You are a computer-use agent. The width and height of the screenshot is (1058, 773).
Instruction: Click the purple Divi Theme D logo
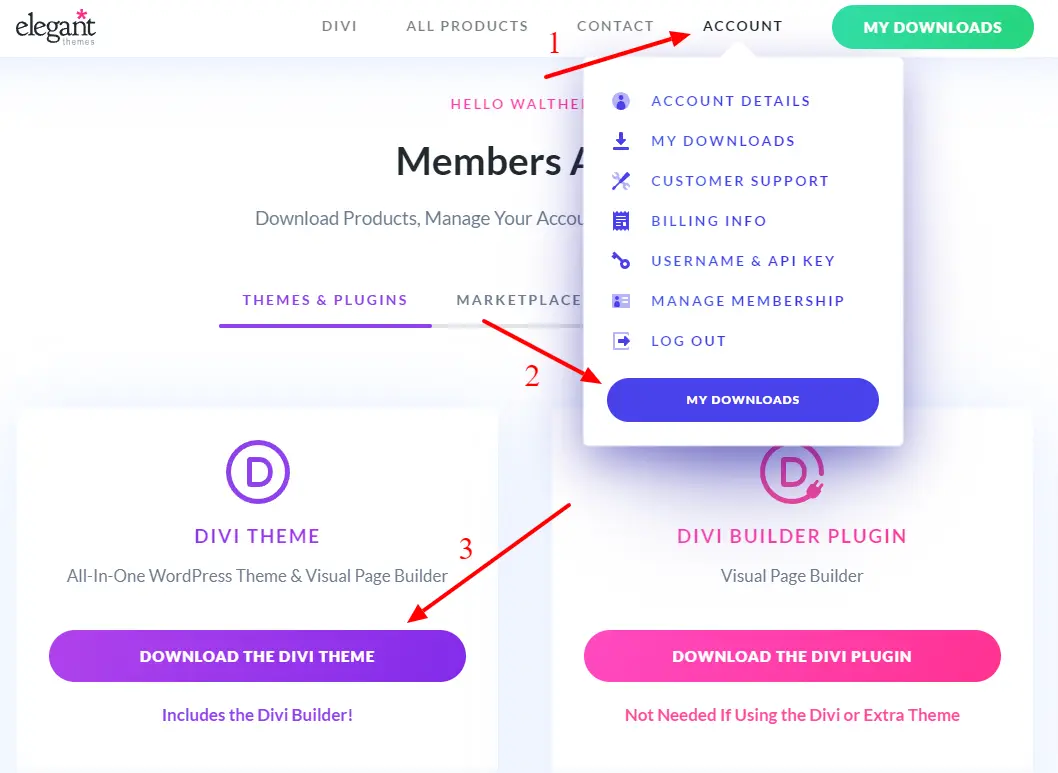(x=258, y=471)
